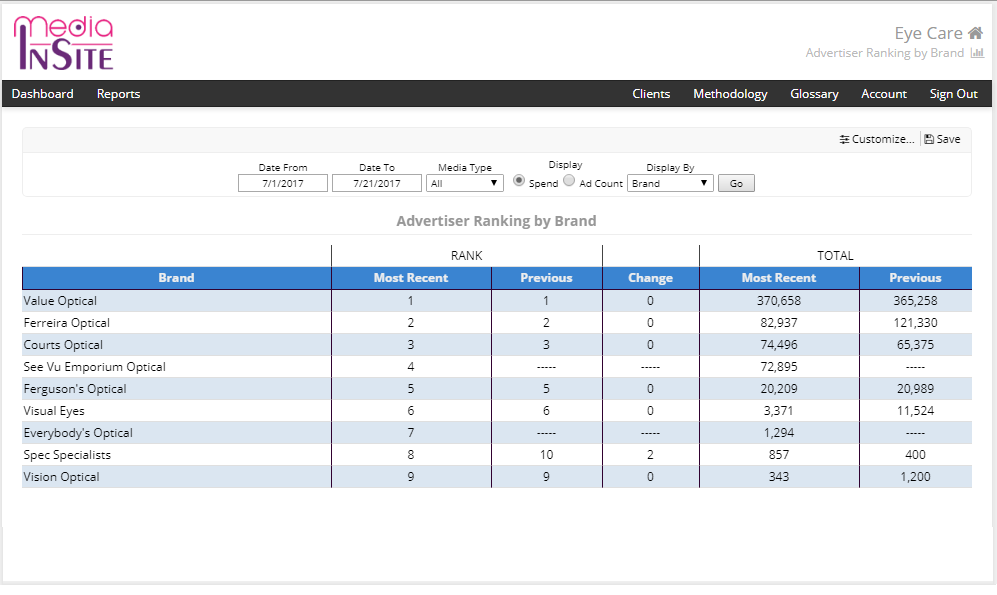The image size is (997, 595).
Task: Click the Total Most Recent column header
Action: (x=779, y=278)
